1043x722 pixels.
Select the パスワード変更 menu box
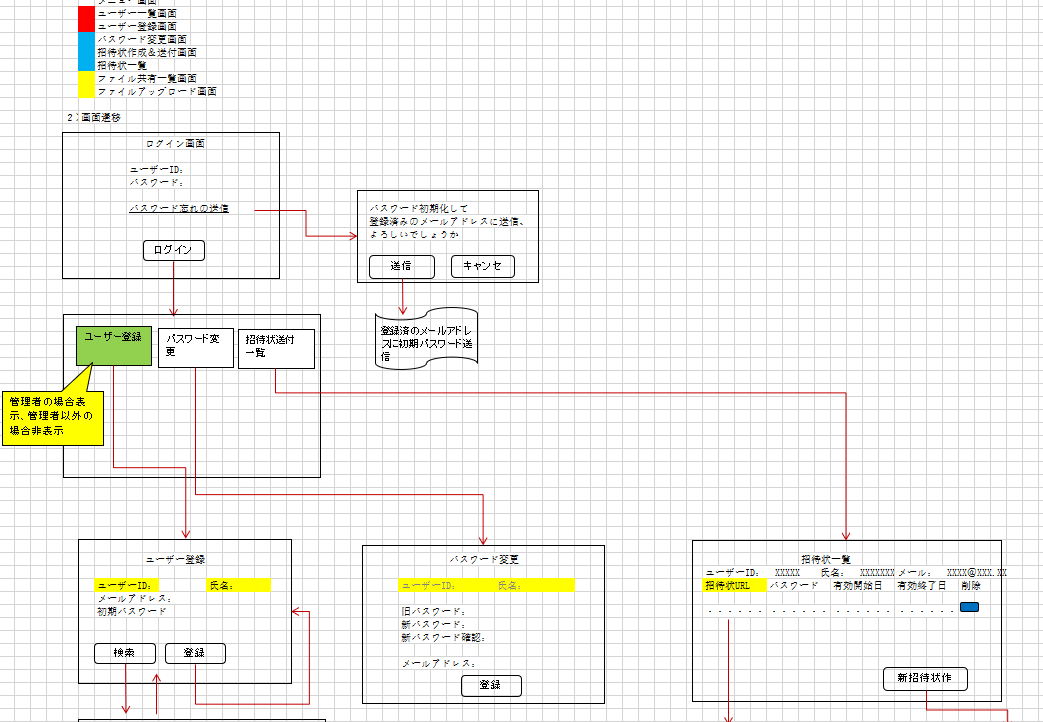[x=195, y=347]
